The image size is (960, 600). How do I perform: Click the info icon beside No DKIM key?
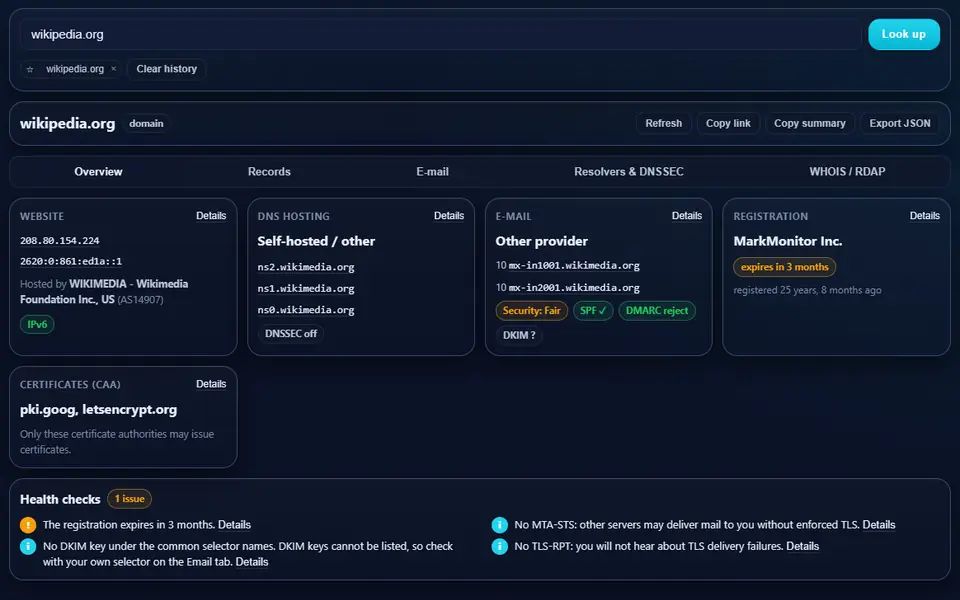coord(28,546)
